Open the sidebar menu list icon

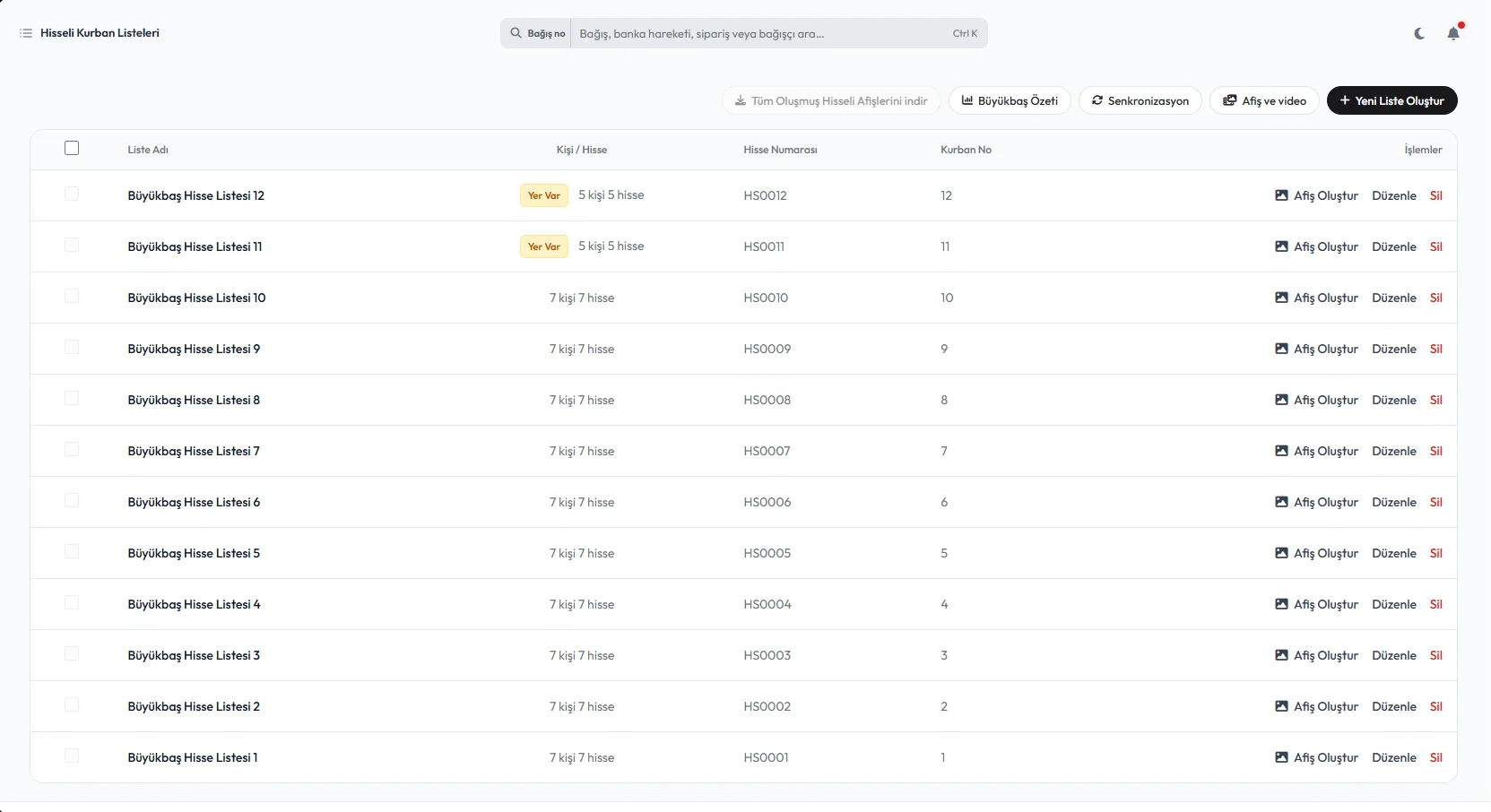pyautogui.click(x=26, y=33)
